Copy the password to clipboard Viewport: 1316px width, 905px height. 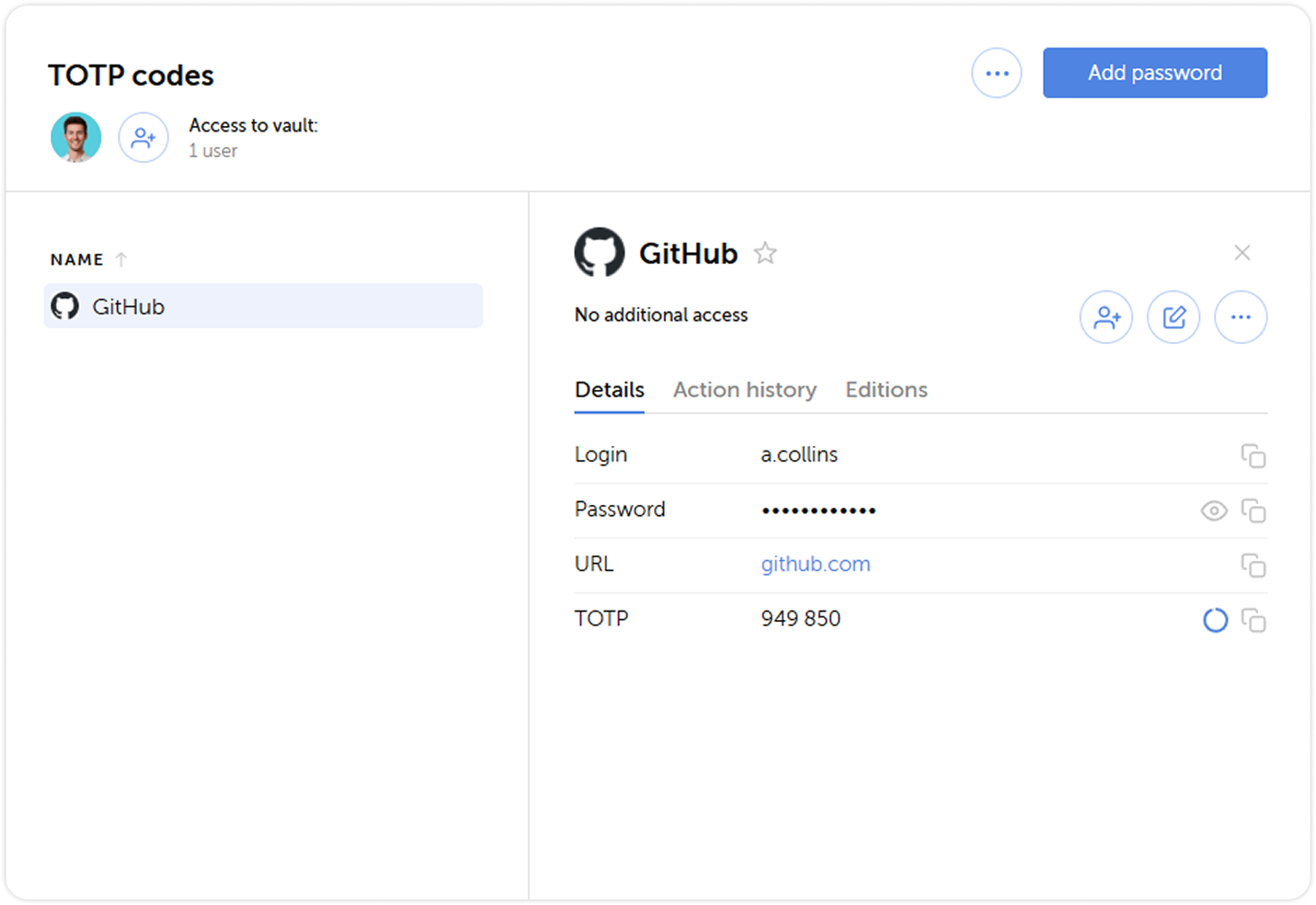(1253, 510)
